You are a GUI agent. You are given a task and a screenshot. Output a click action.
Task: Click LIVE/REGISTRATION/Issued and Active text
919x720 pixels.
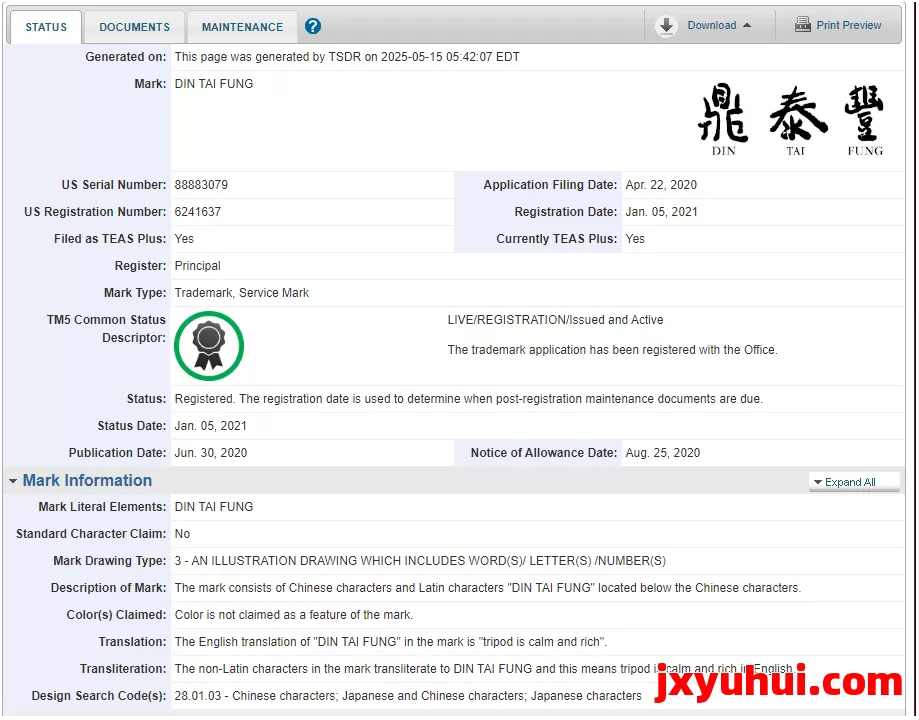click(555, 320)
